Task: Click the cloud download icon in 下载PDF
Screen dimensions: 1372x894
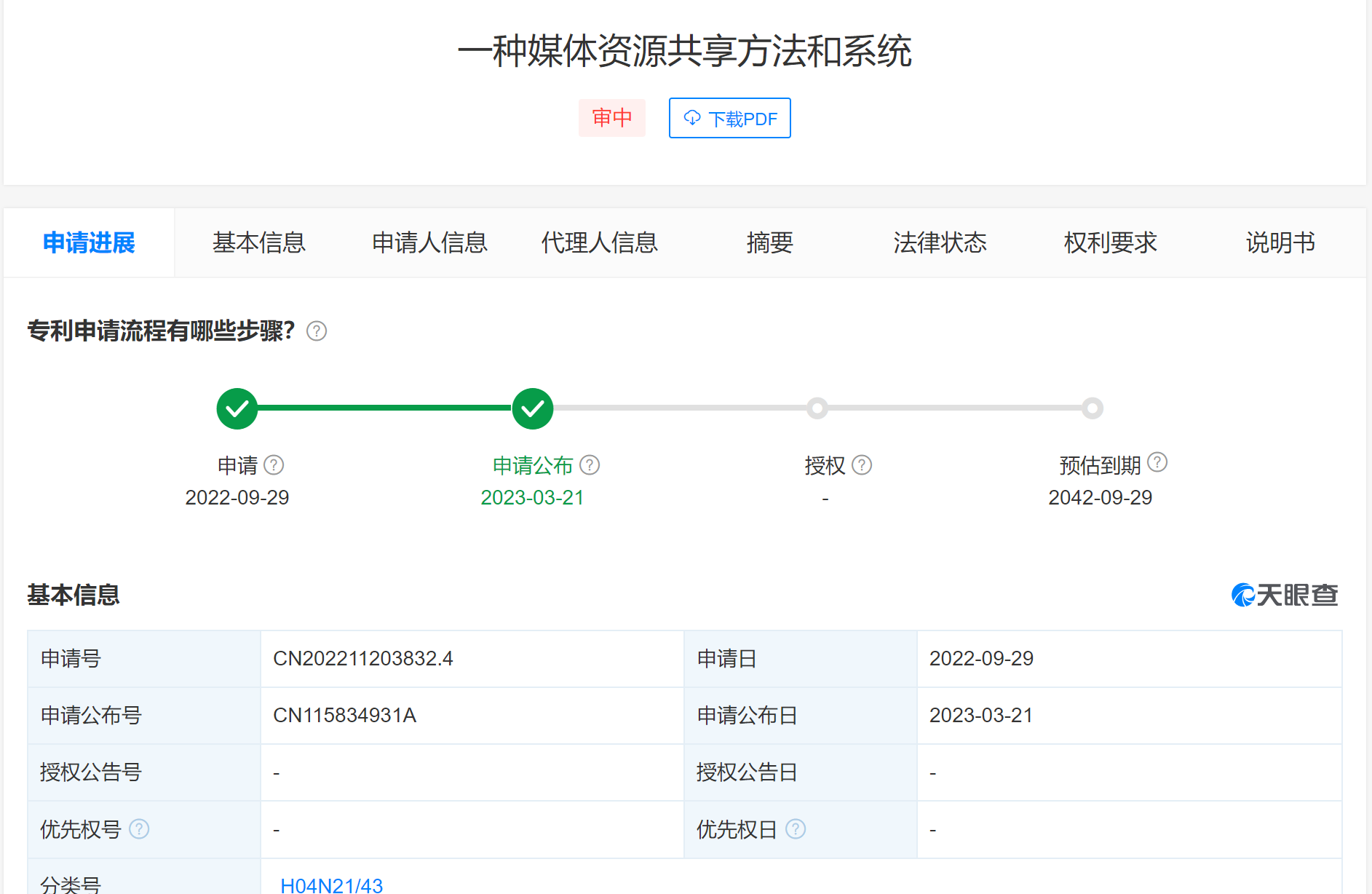Action: coord(692,118)
